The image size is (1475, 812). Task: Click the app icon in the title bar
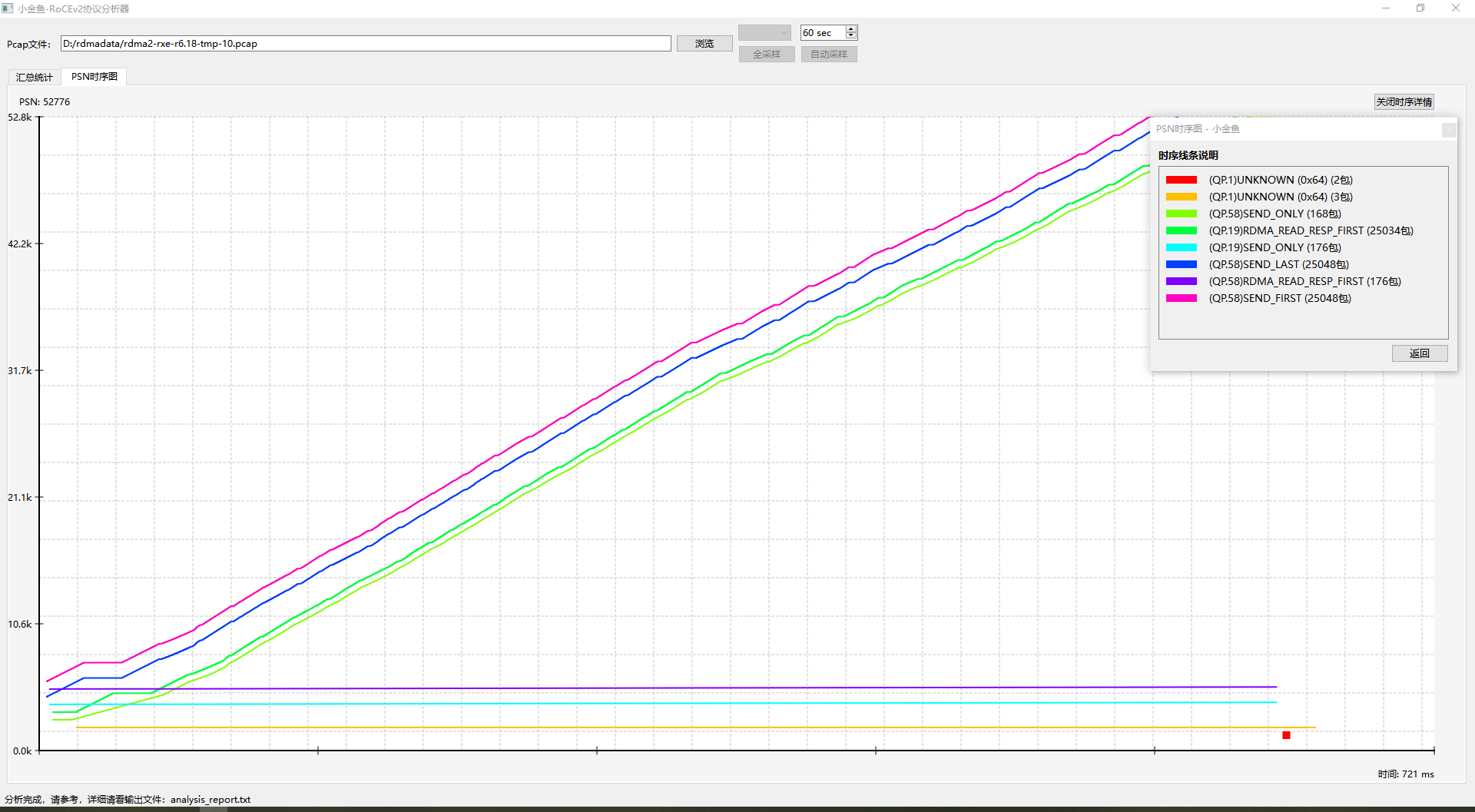pos(8,8)
